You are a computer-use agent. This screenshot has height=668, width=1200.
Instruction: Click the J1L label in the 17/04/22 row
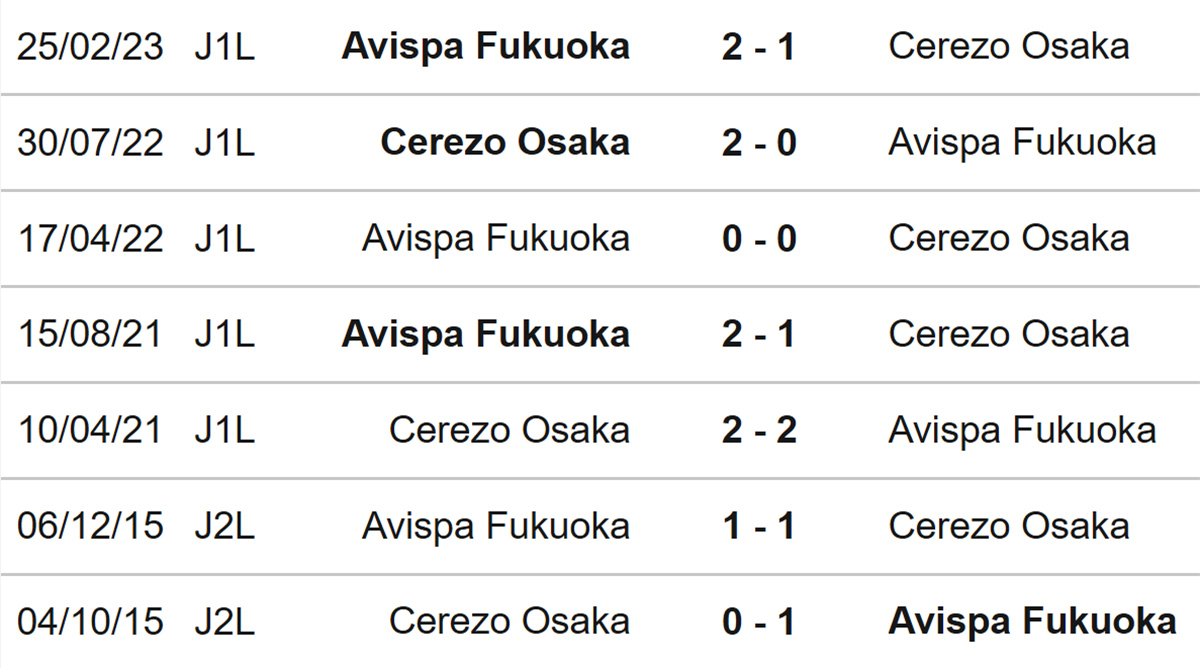click(225, 238)
